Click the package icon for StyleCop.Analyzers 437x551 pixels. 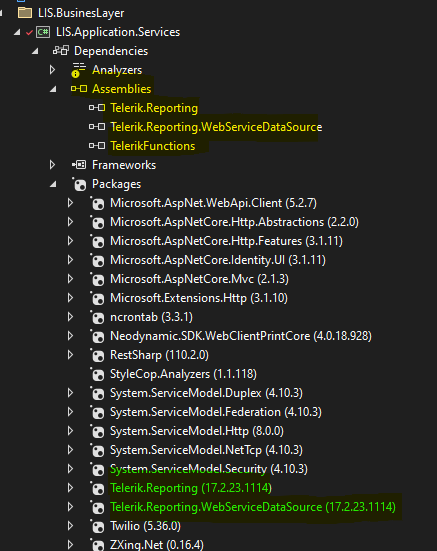click(x=97, y=374)
